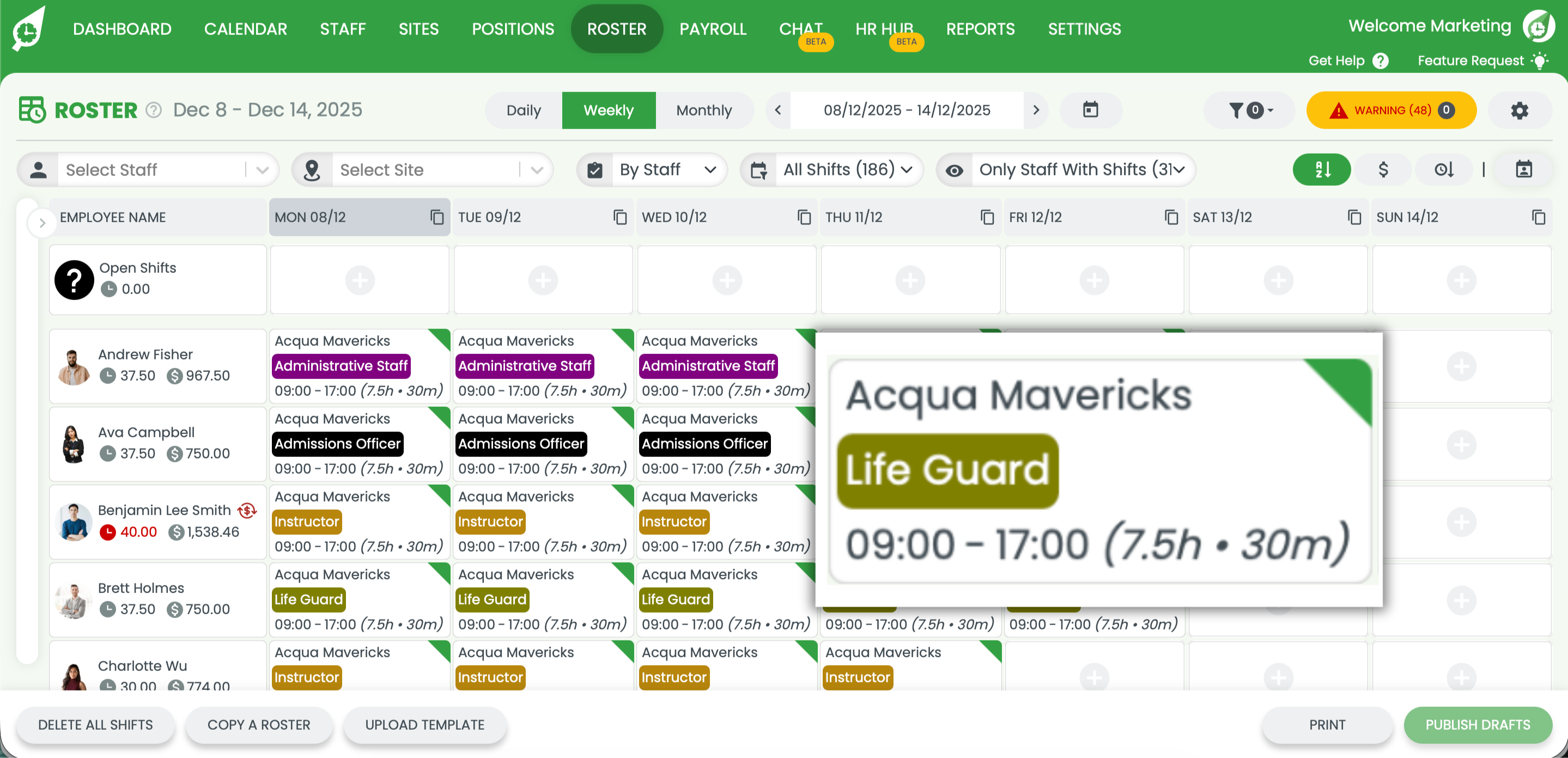The width and height of the screenshot is (1568, 758).
Task: Open roster settings gear icon
Action: click(x=1520, y=110)
